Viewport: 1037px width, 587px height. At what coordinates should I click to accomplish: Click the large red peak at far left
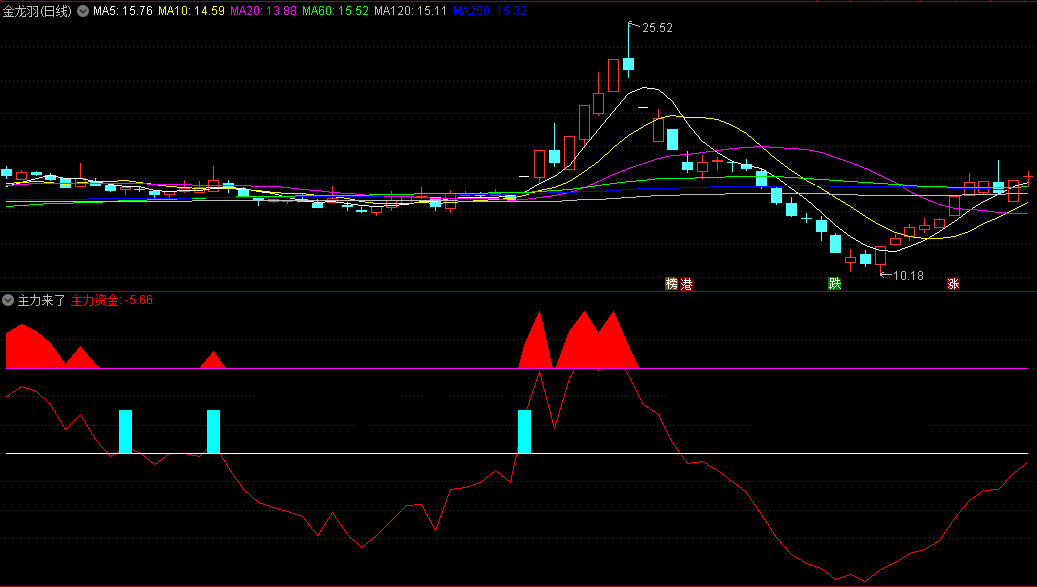point(25,346)
